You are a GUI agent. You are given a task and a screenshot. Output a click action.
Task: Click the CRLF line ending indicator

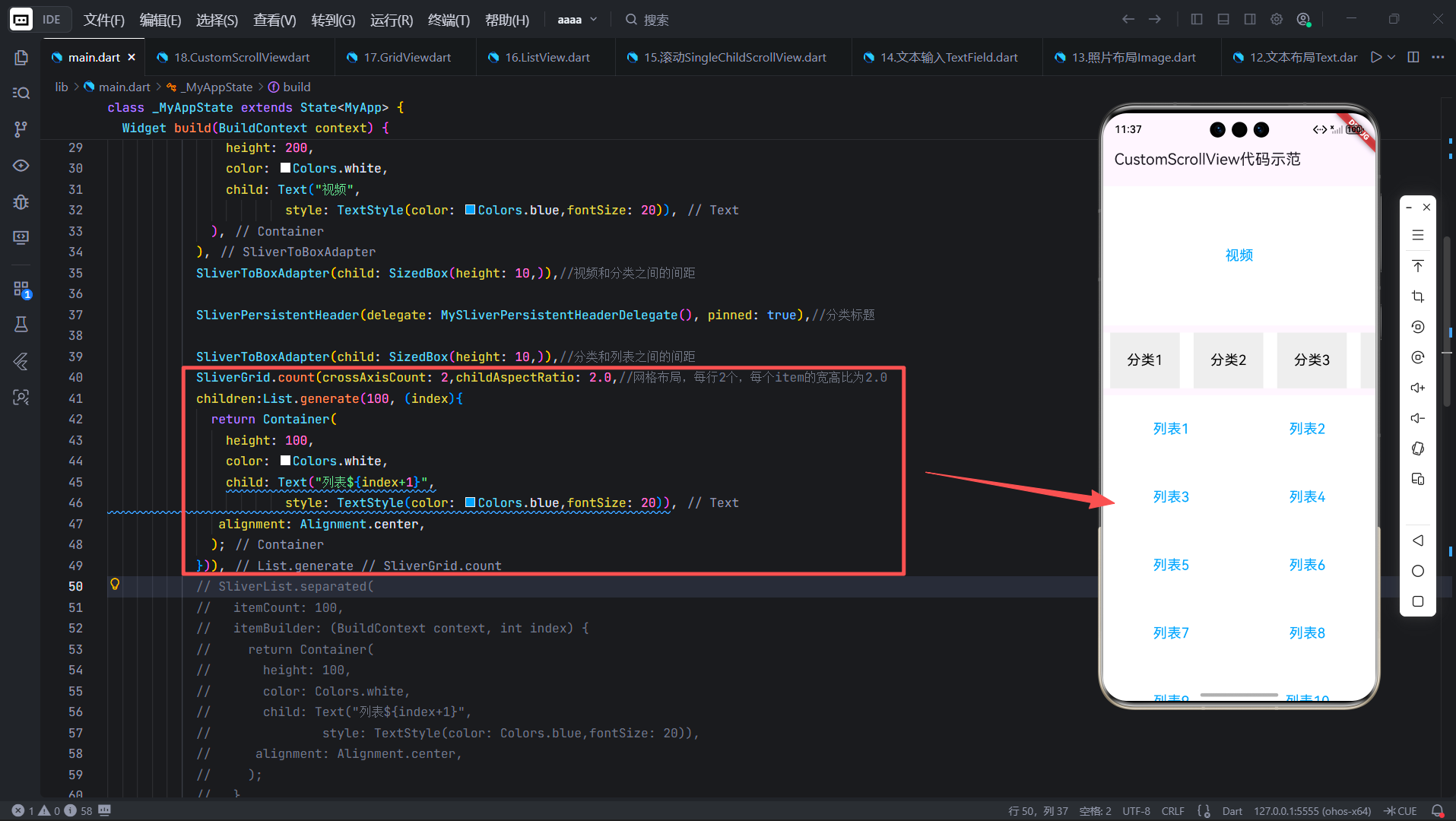click(x=1172, y=811)
